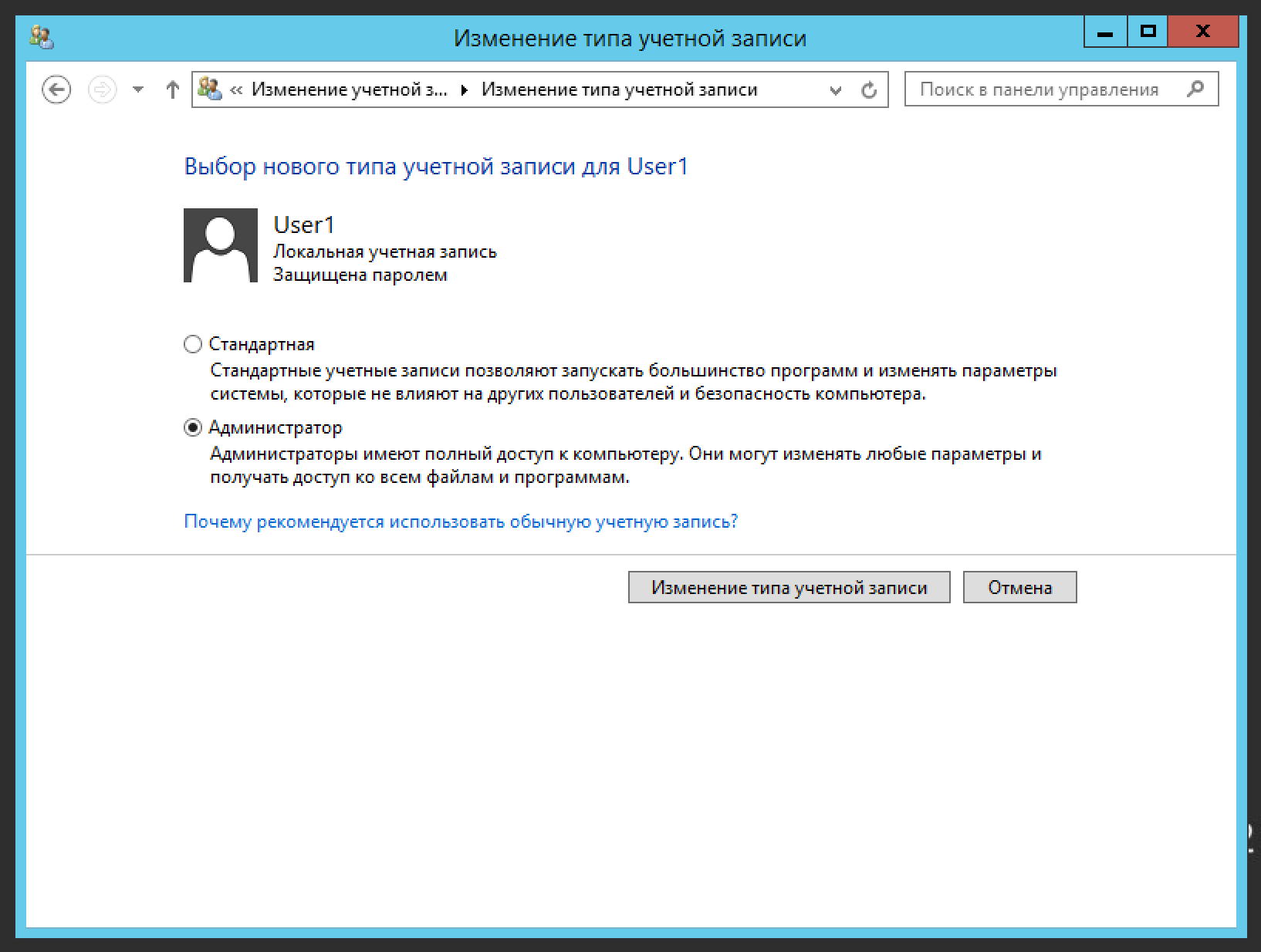Click the 'Локальная учетная запись' text
Viewport: 1261px width, 952px height.
385,252
